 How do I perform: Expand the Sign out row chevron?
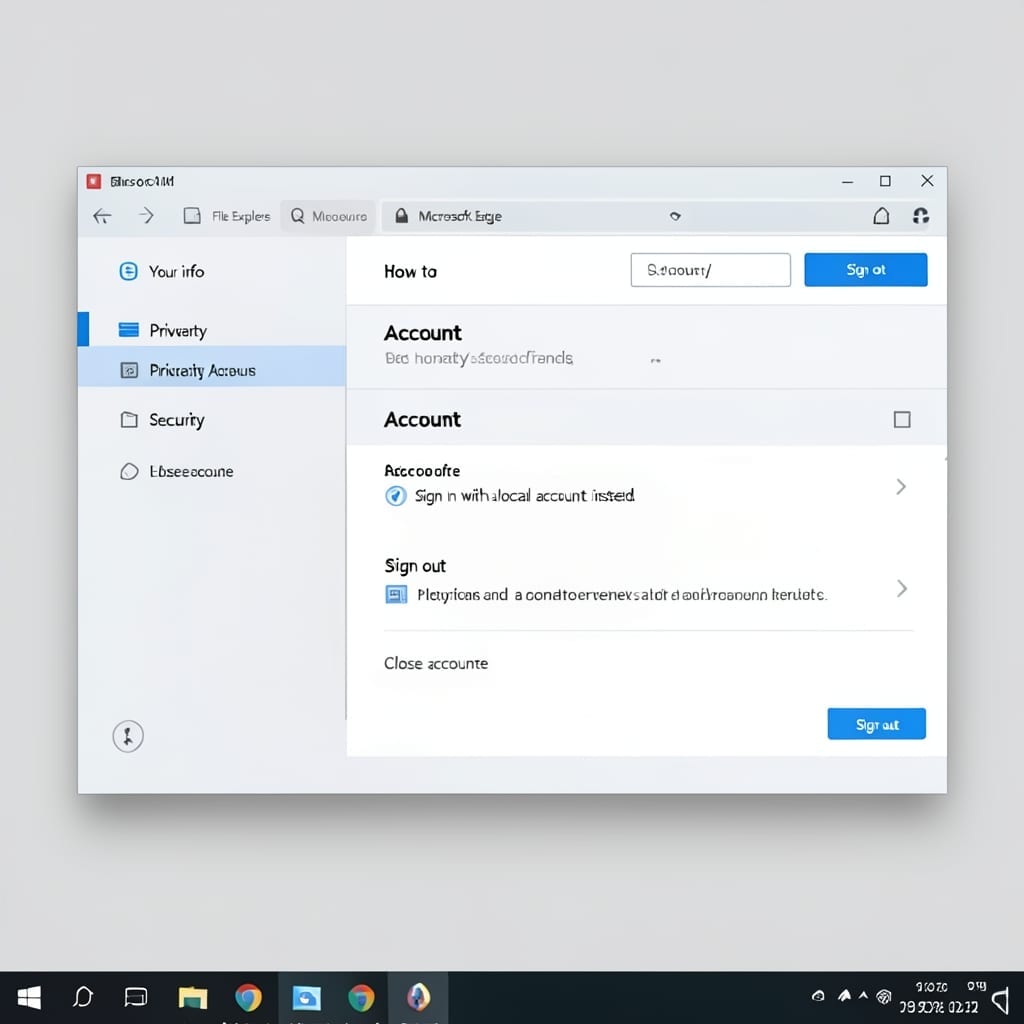click(901, 588)
